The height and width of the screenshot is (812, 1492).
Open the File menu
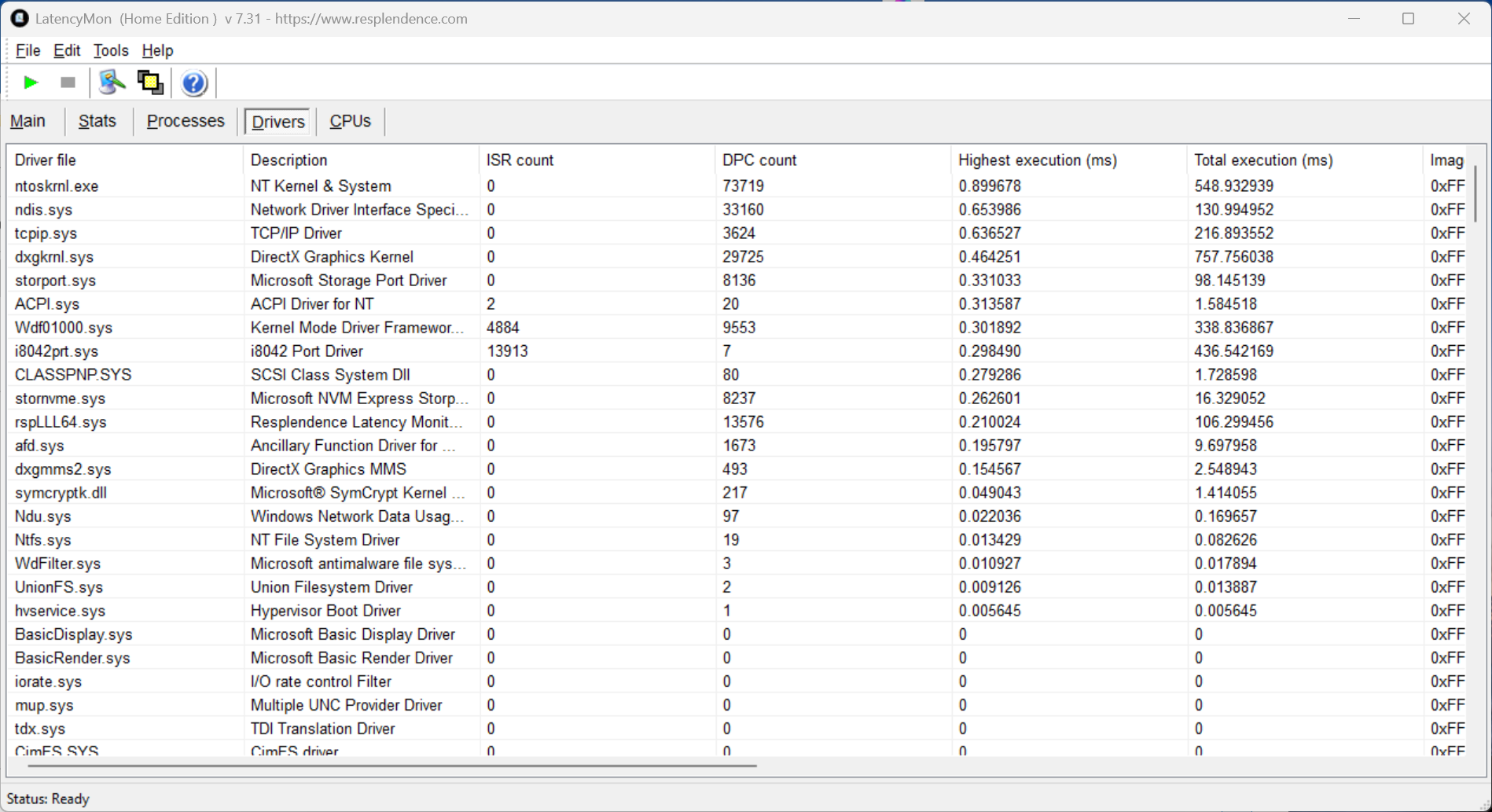[28, 50]
